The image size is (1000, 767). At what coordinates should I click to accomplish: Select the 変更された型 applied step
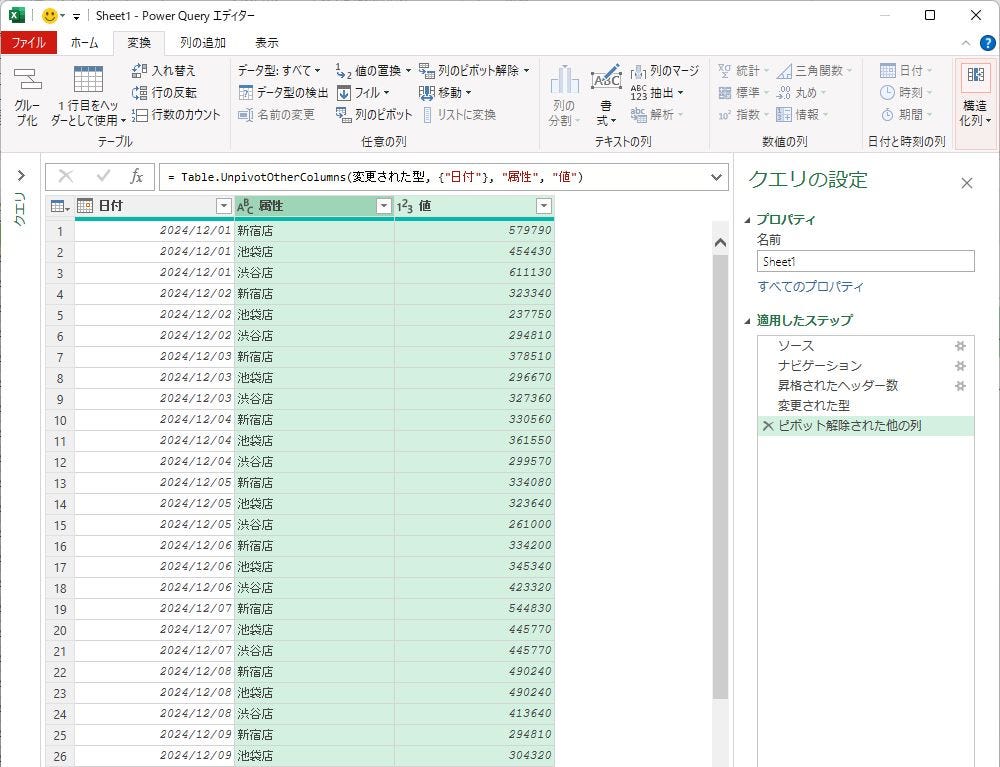(813, 406)
